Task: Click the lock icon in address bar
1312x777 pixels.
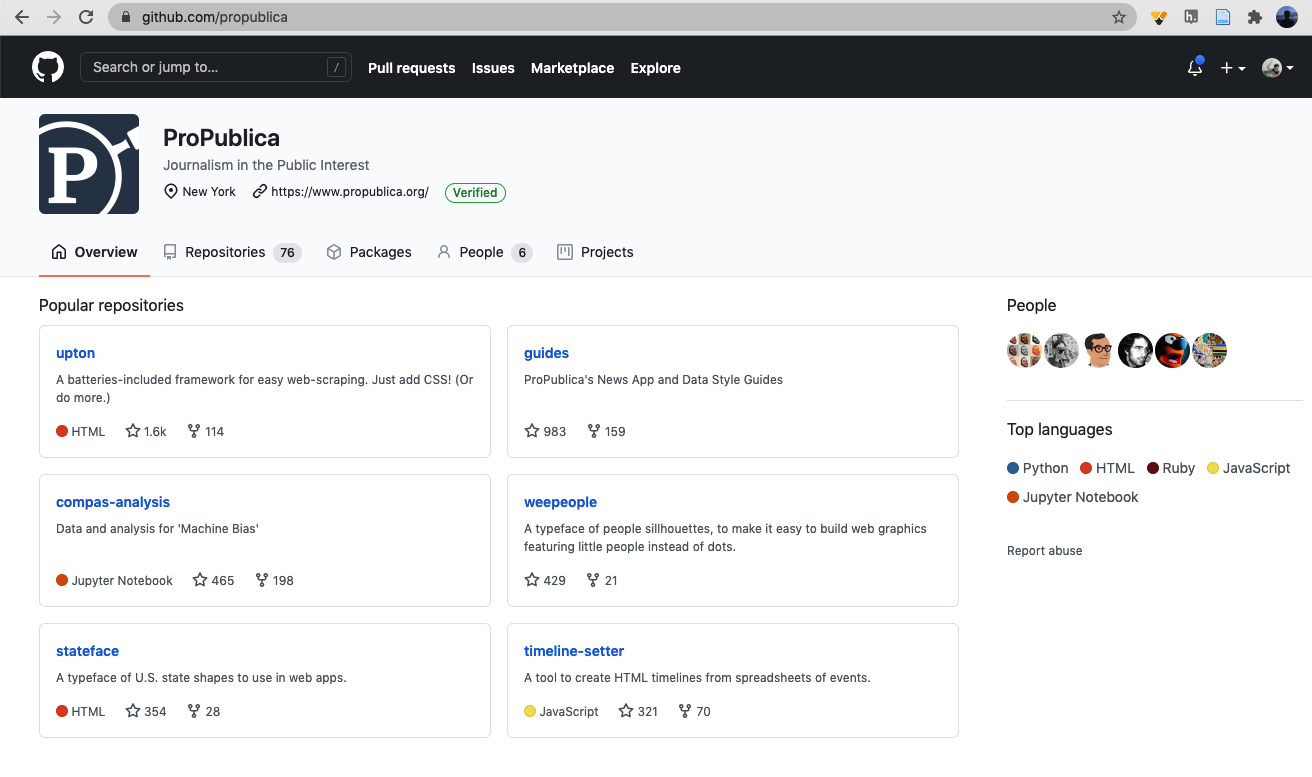Action: click(126, 17)
